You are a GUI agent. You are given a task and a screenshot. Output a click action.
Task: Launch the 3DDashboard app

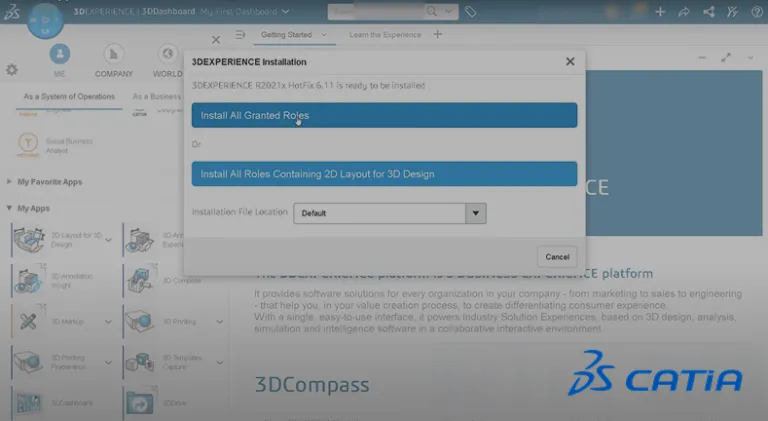tap(28, 403)
